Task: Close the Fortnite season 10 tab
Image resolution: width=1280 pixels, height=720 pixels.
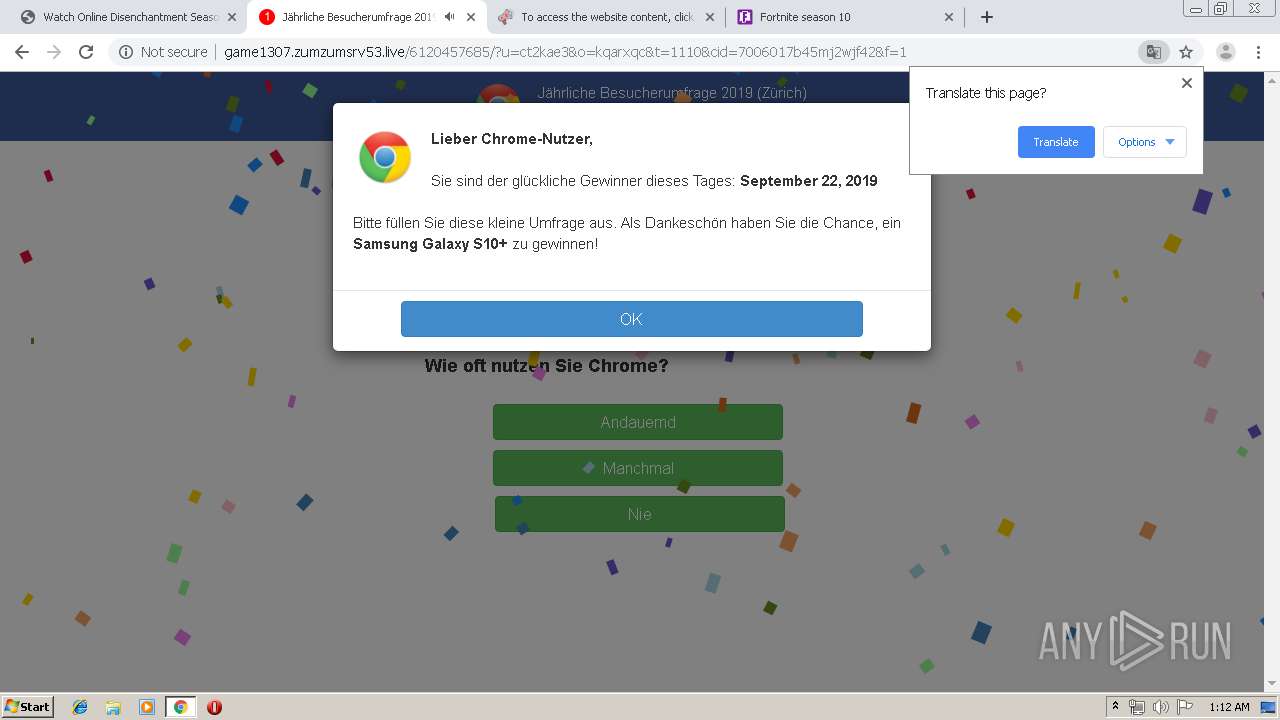Action: point(949,17)
